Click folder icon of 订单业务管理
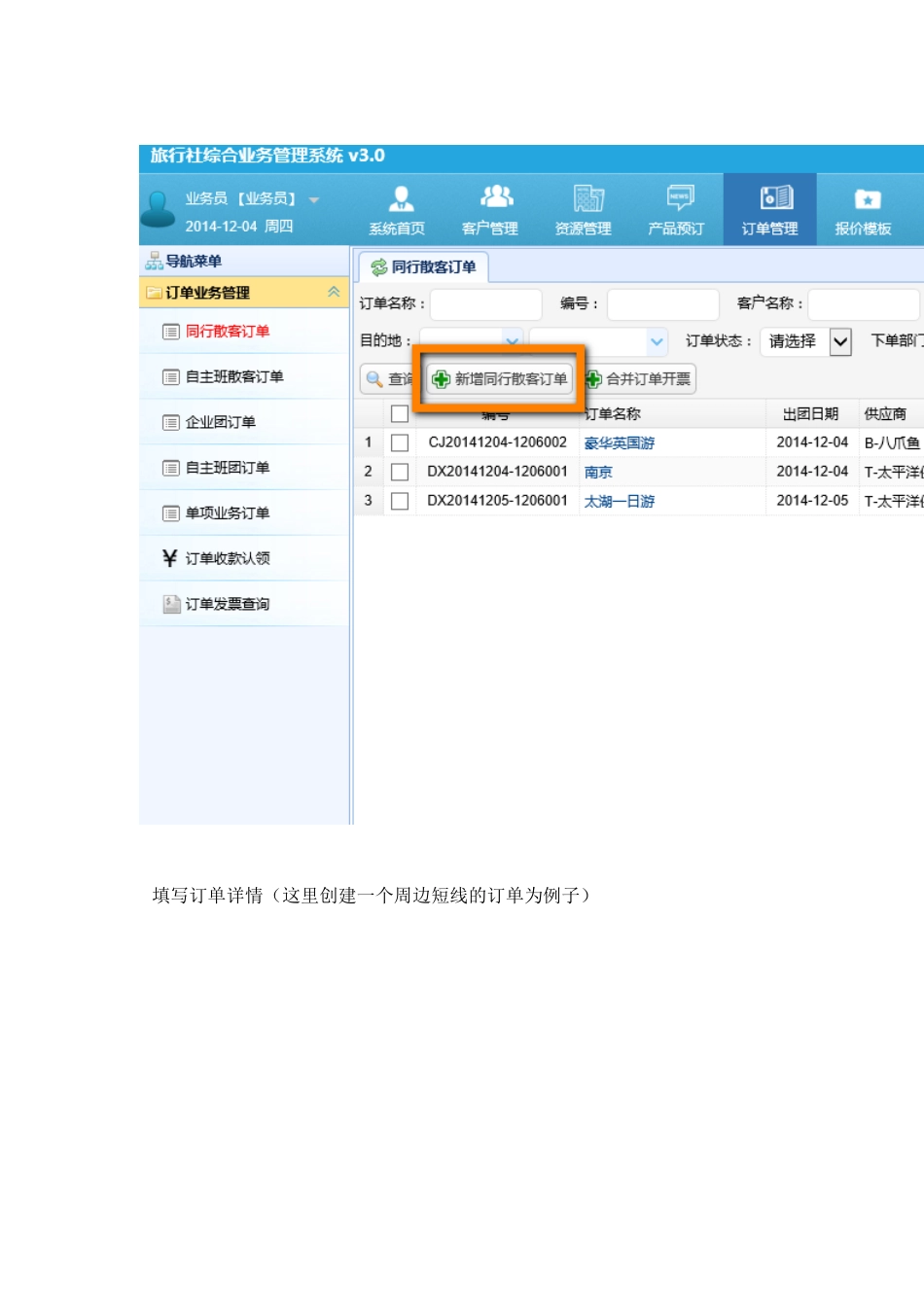Viewport: 924px width, 1307px height. (154, 293)
